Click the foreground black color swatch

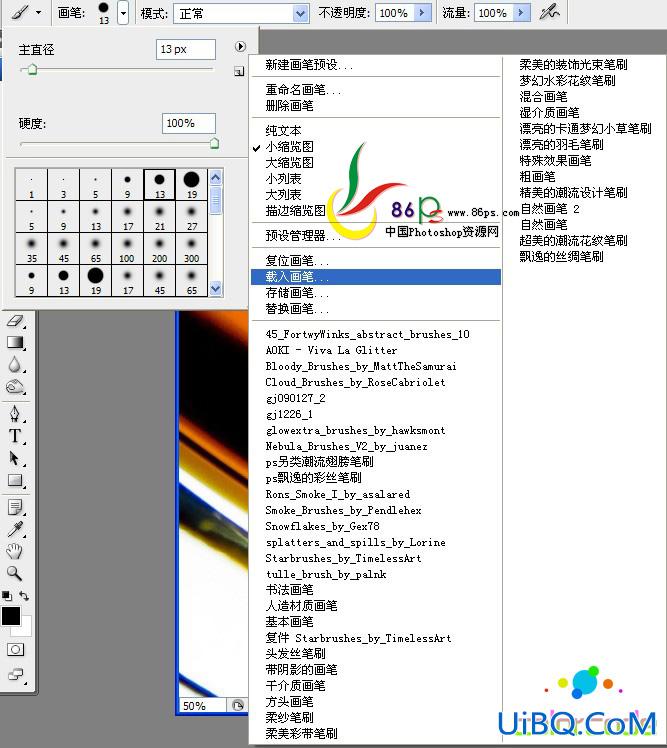[x=10, y=616]
